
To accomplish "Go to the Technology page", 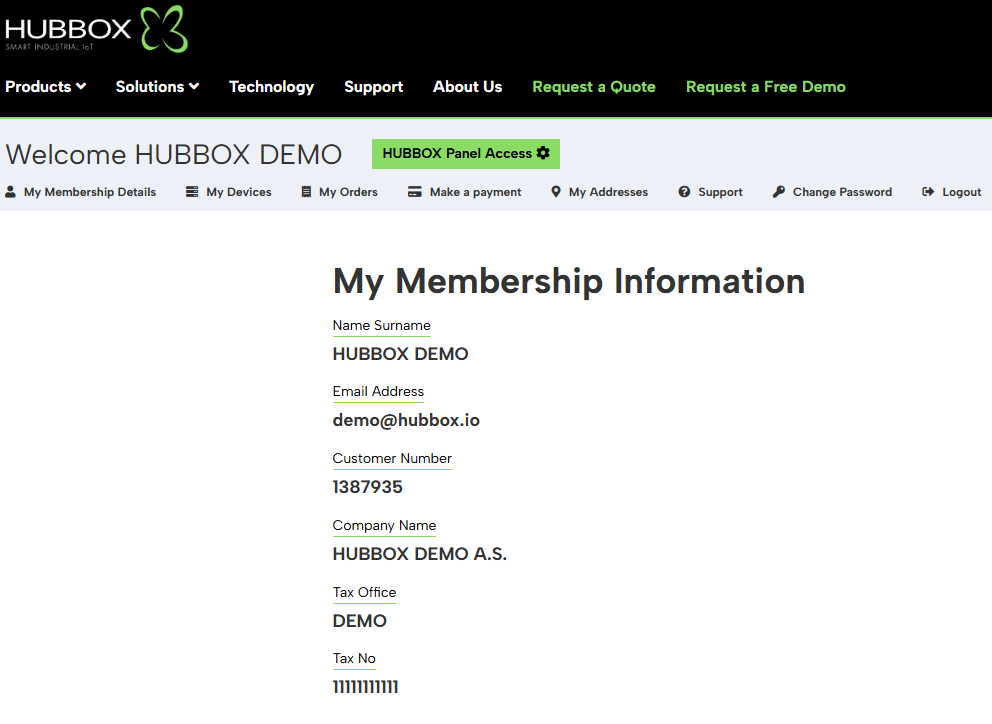I will [x=271, y=87].
